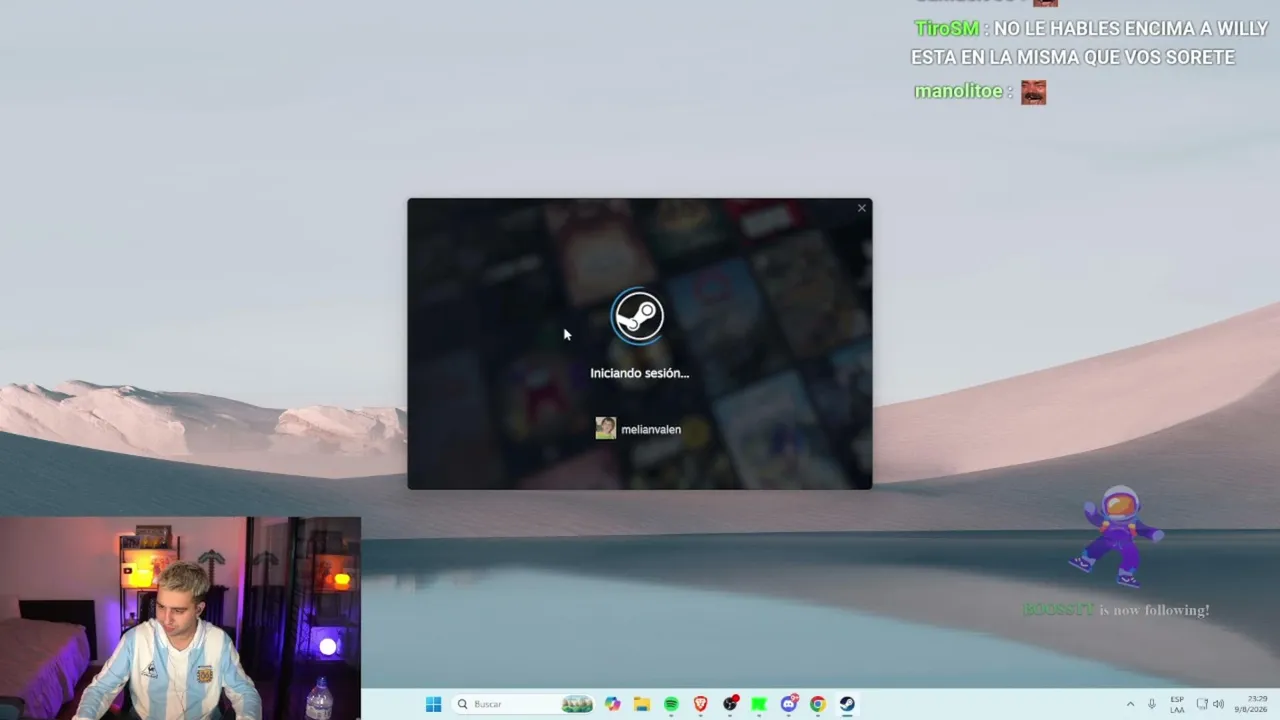Image resolution: width=1280 pixels, height=720 pixels.
Task: Open OBS Studio from the taskbar
Action: tap(730, 704)
